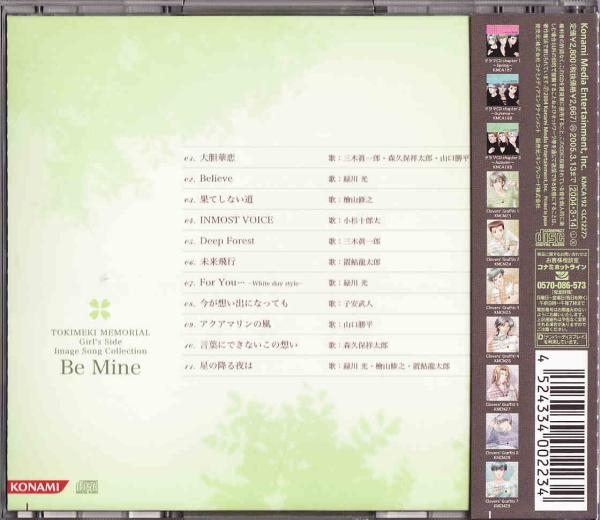Click the Be Mine album title

pyautogui.click(x=97, y=367)
